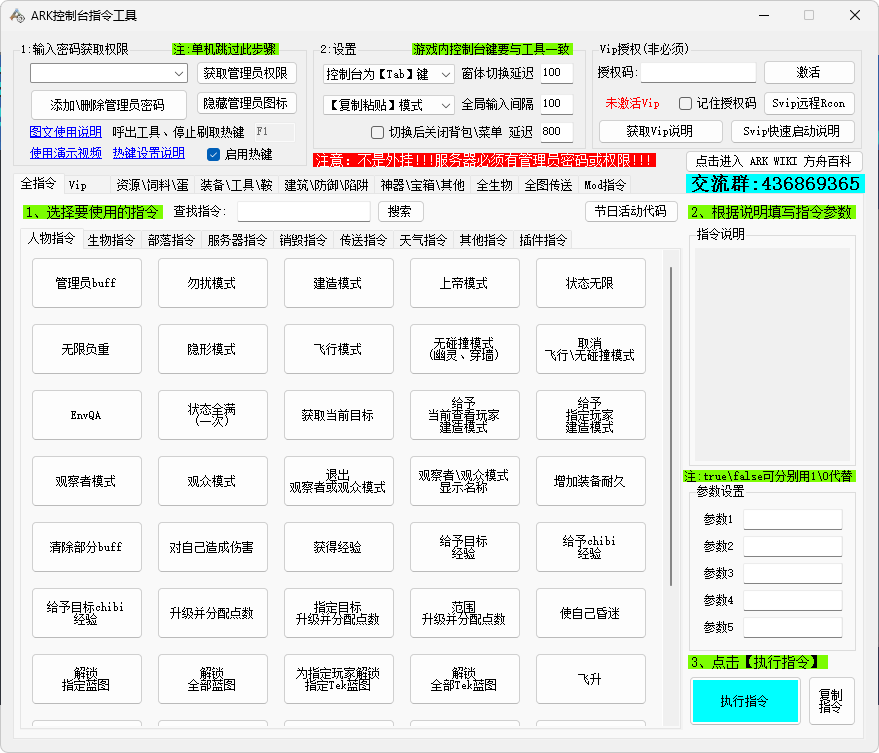
Task: Click the 窗体切换延迟 value field
Action: [x=557, y=73]
